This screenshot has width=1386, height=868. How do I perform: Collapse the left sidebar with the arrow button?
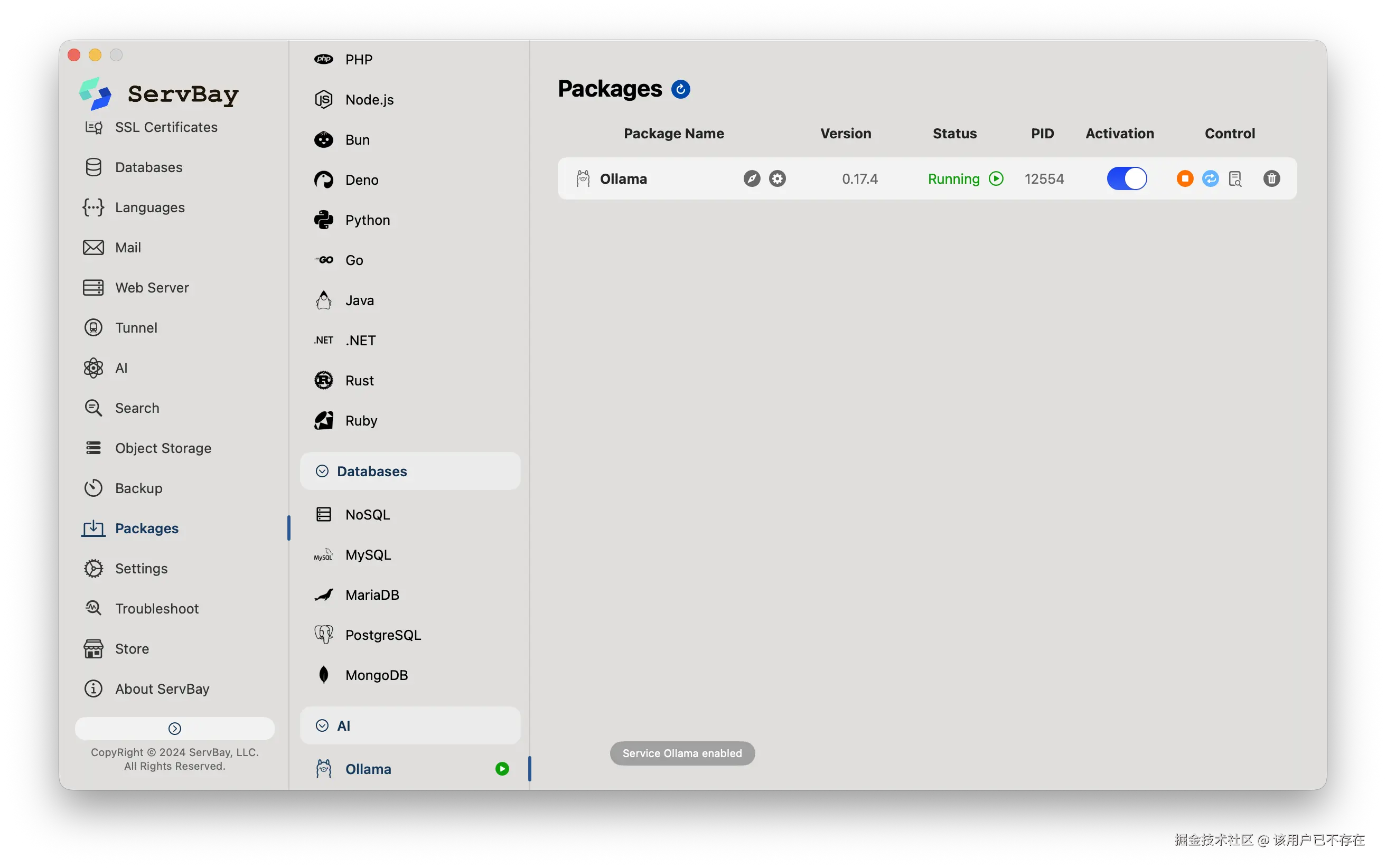(174, 729)
